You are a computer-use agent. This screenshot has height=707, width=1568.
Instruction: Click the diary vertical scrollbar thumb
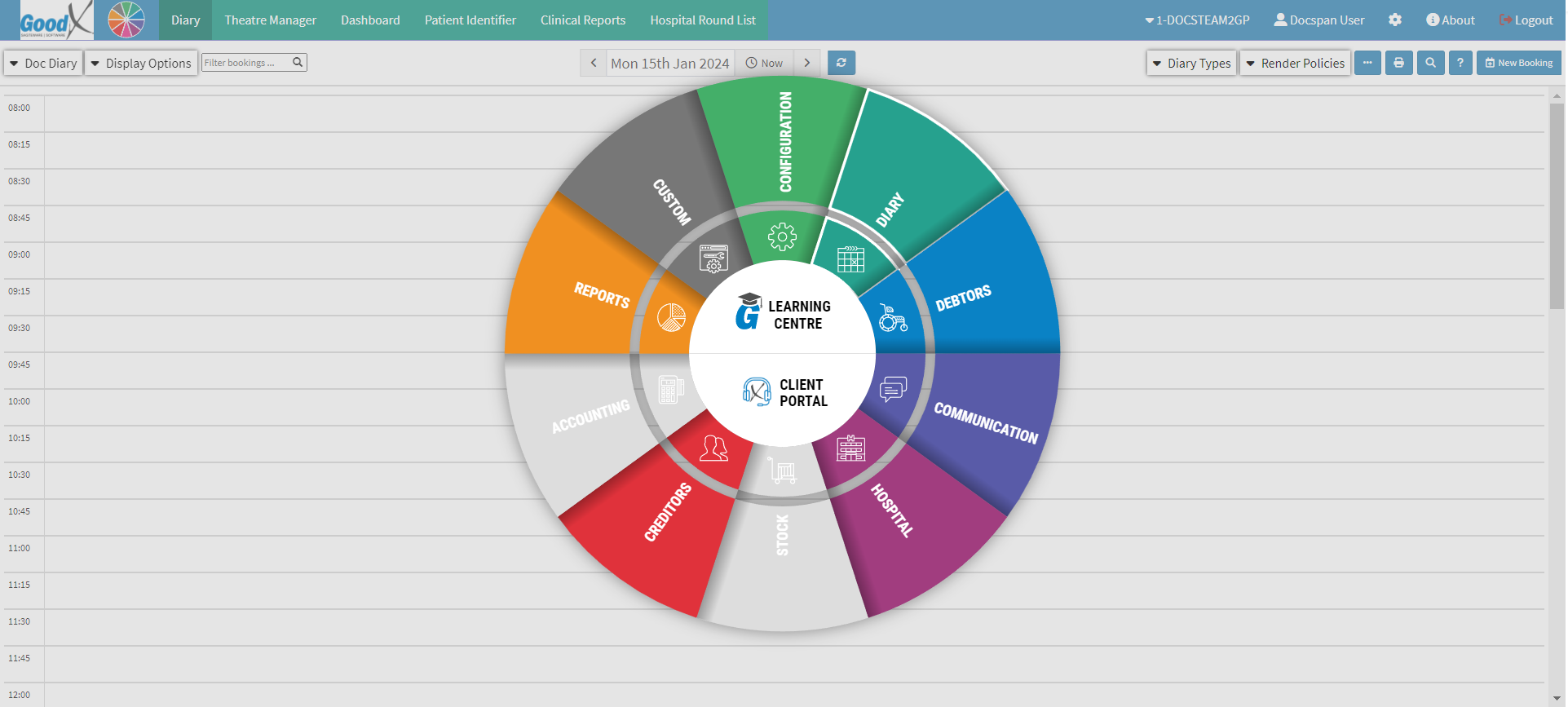[x=1557, y=205]
